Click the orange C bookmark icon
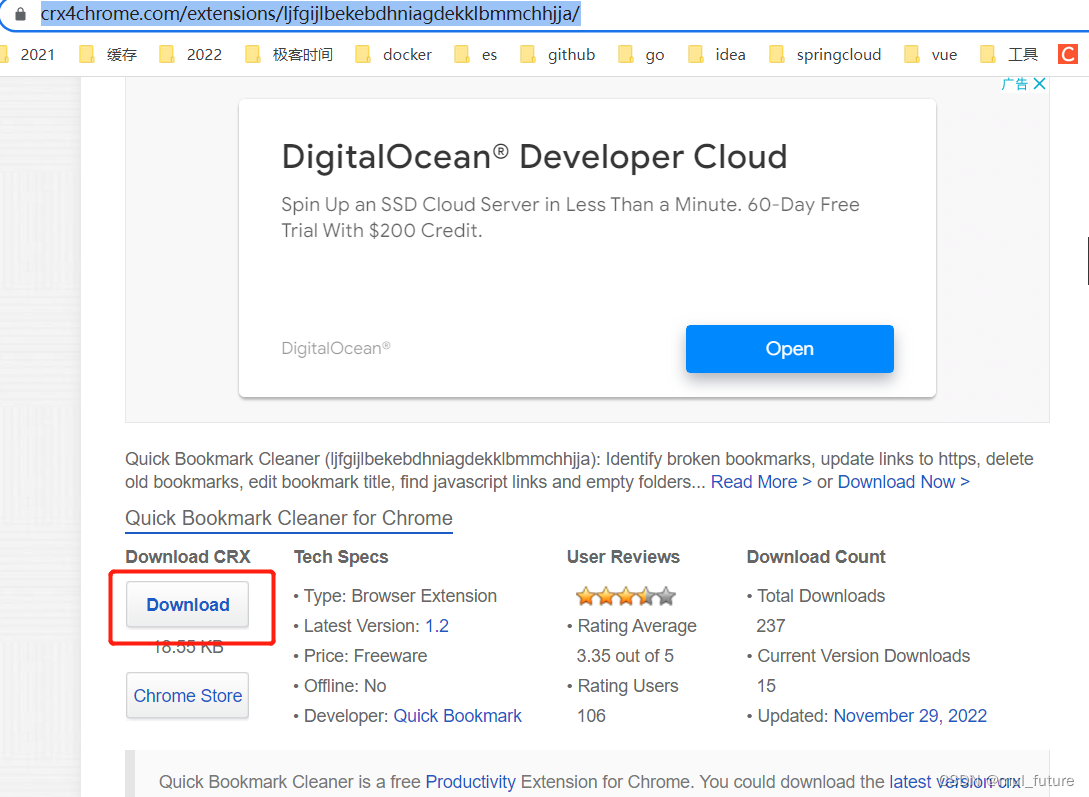 tap(1067, 53)
